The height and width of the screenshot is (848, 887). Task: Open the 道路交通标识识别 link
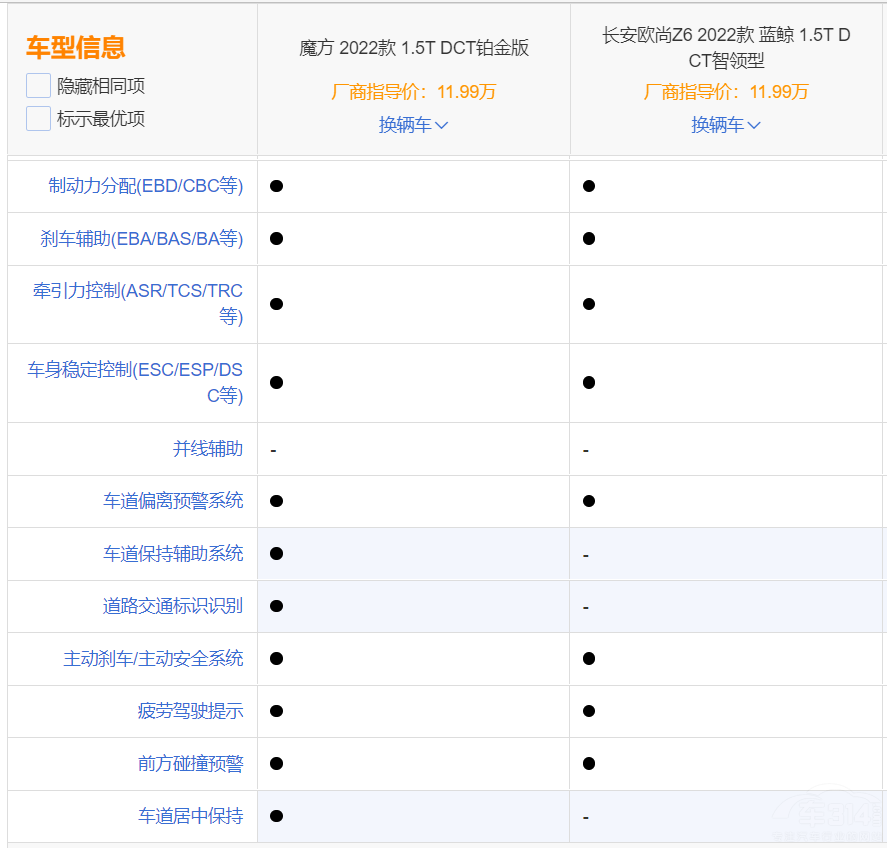click(x=175, y=606)
